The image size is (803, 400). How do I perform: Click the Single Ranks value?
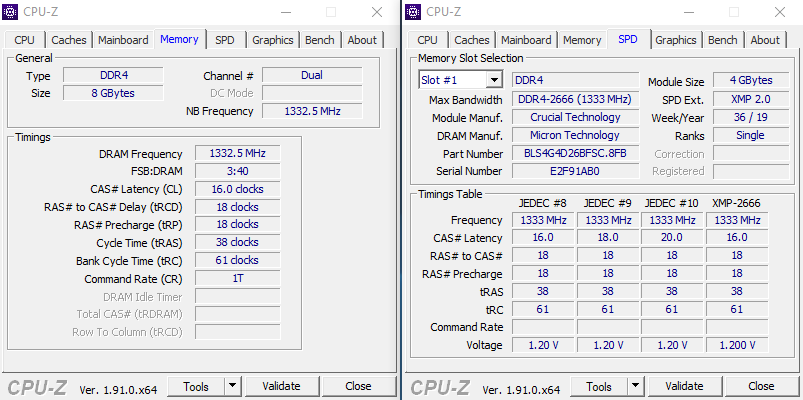(x=751, y=135)
